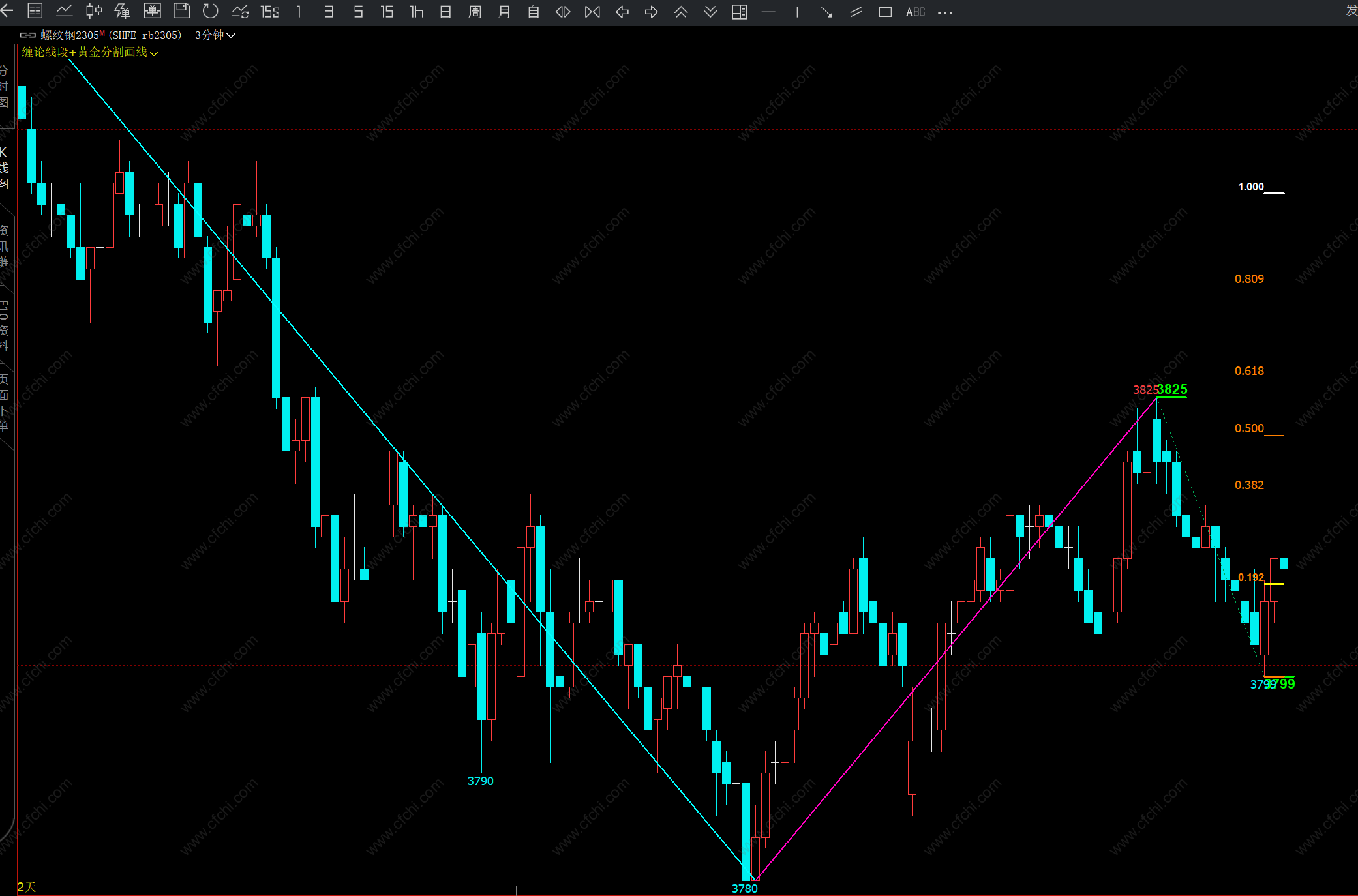Viewport: 1358px width, 896px height.
Task: Select the ABC text annotation tool
Action: pyautogui.click(x=915, y=12)
